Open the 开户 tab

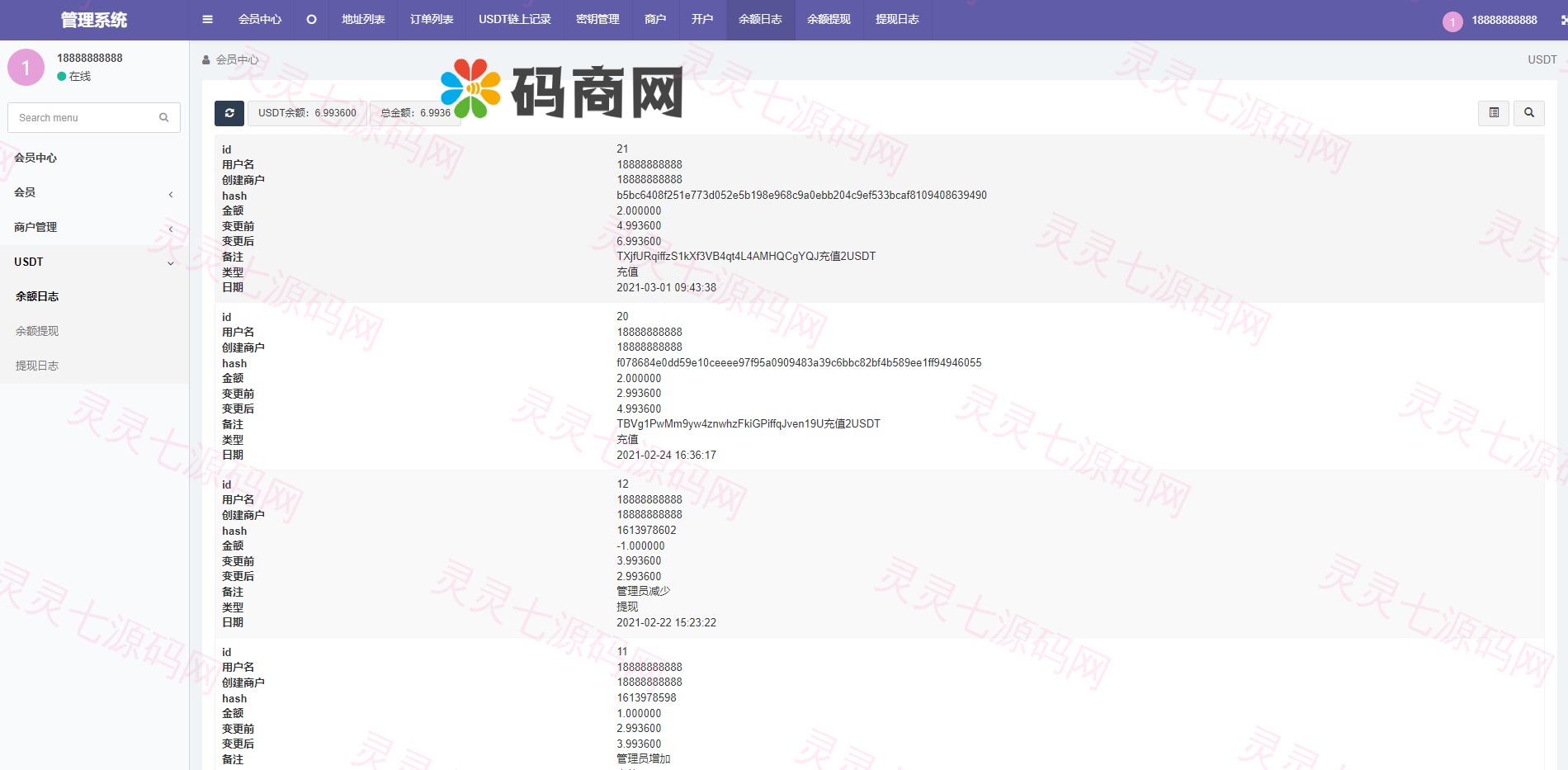pos(702,20)
